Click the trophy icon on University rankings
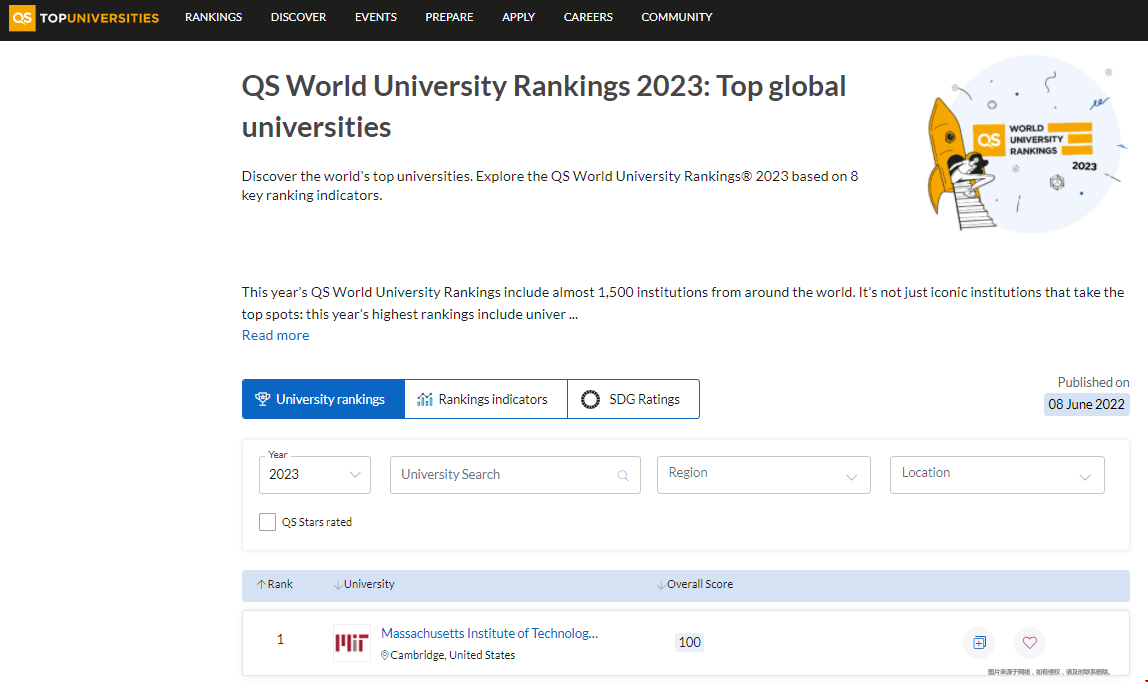This screenshot has width=1148, height=682. point(262,399)
